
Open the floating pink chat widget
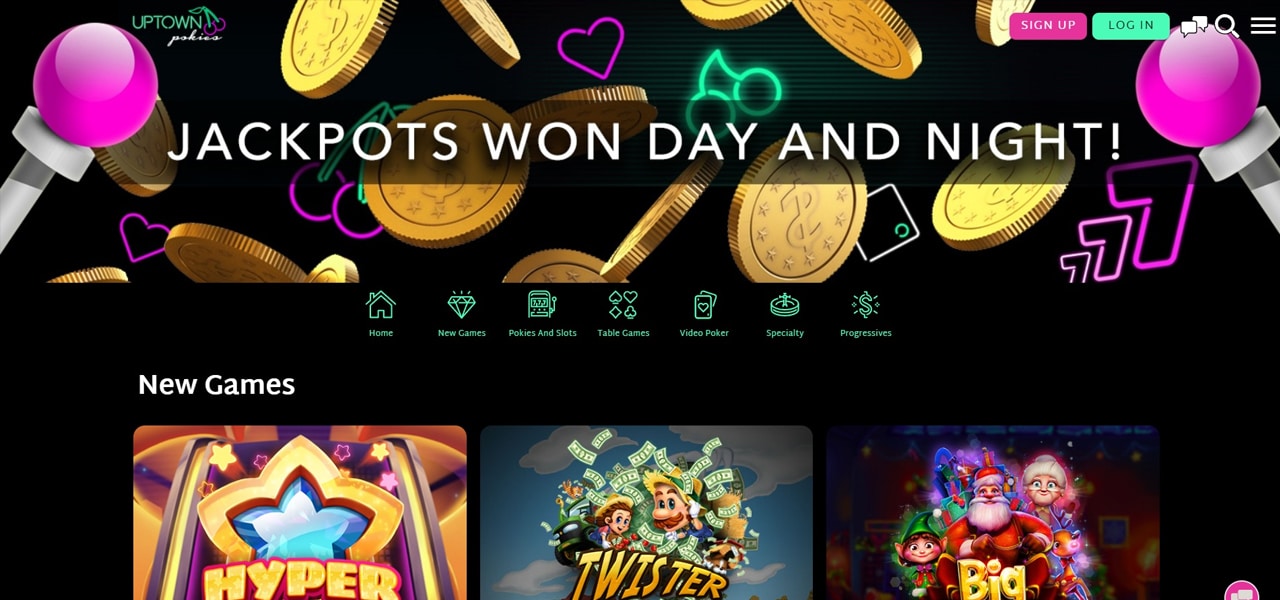tap(1242, 591)
